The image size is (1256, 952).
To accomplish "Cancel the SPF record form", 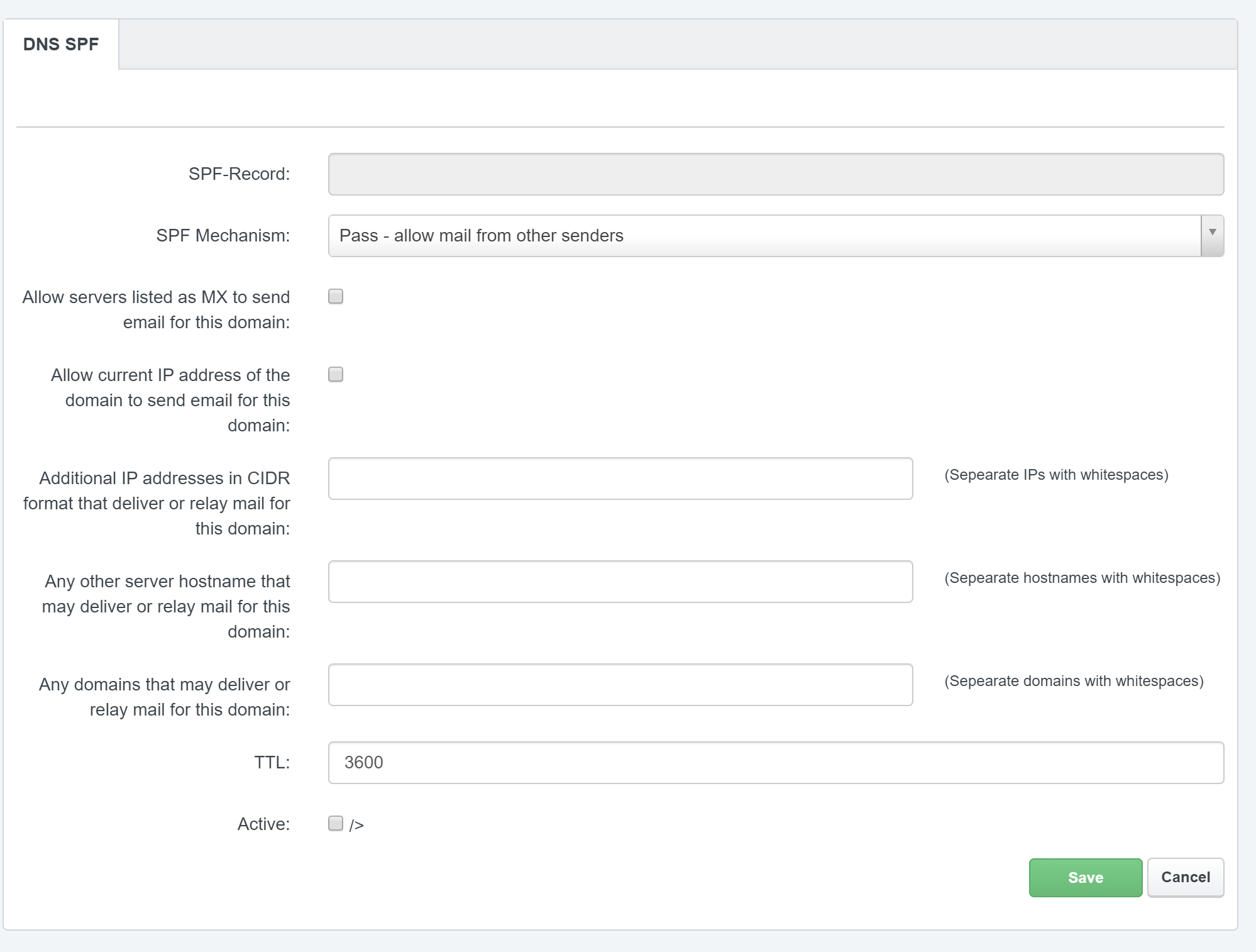I will click(x=1186, y=877).
